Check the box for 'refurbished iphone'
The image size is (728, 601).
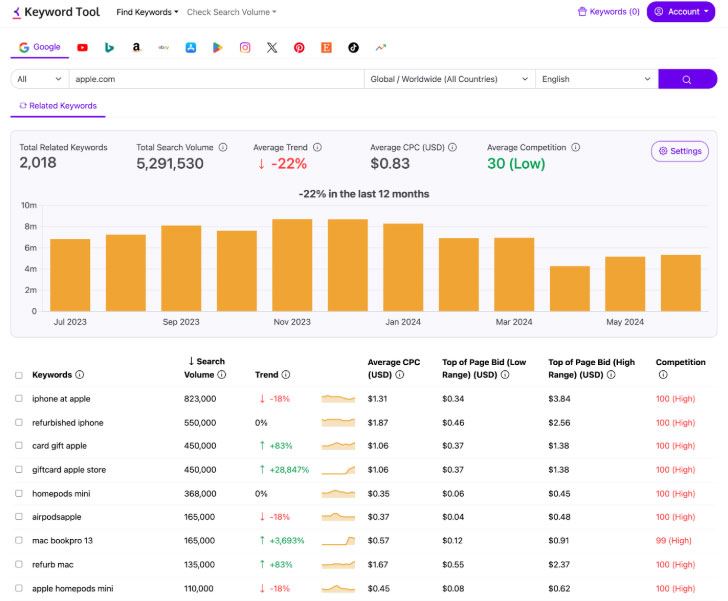coord(19,422)
